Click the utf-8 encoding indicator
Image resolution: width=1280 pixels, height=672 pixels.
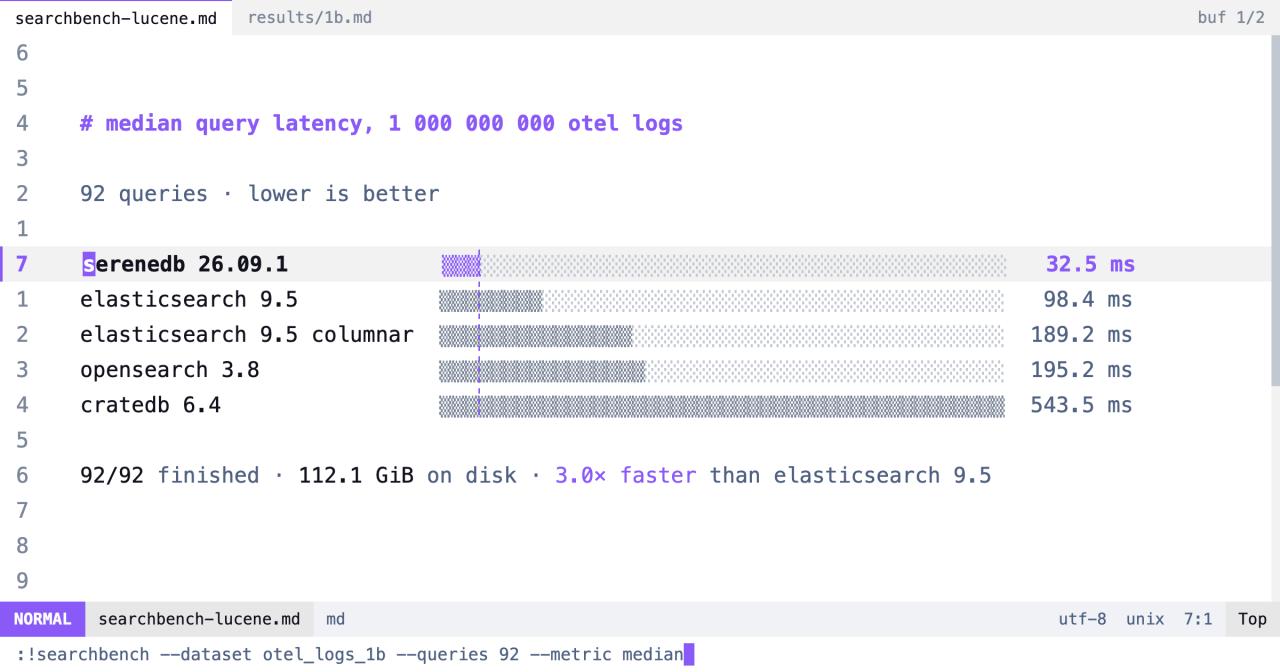[1082, 619]
